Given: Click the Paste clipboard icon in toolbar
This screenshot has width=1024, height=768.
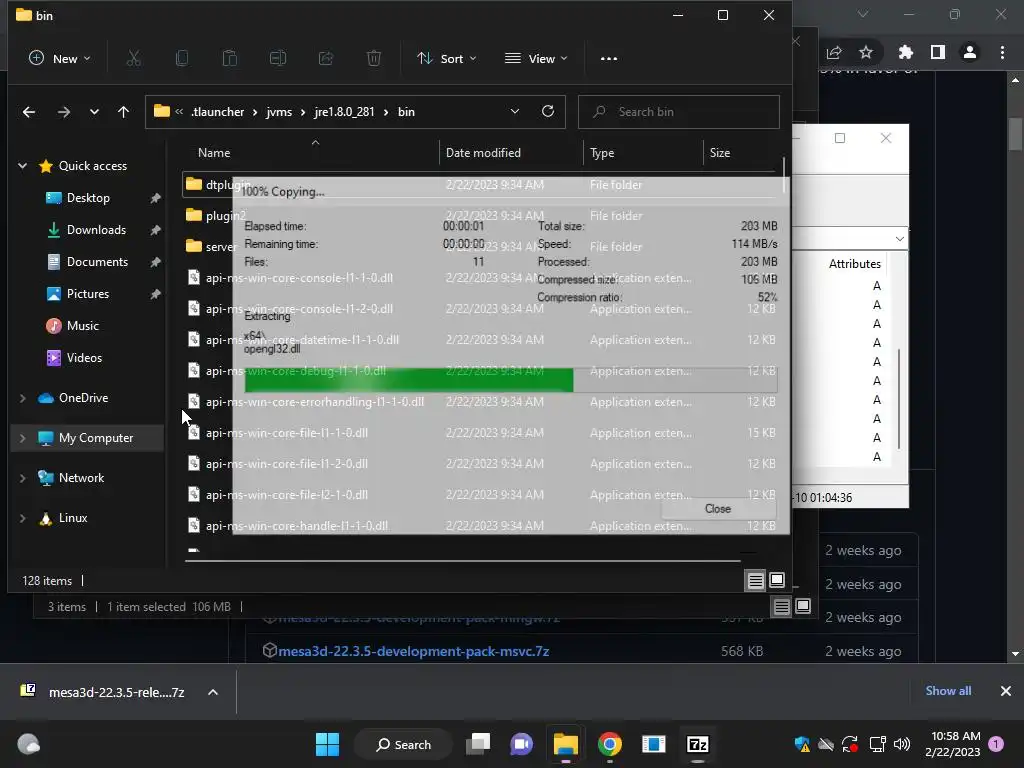Looking at the screenshot, I should pyautogui.click(x=230, y=59).
